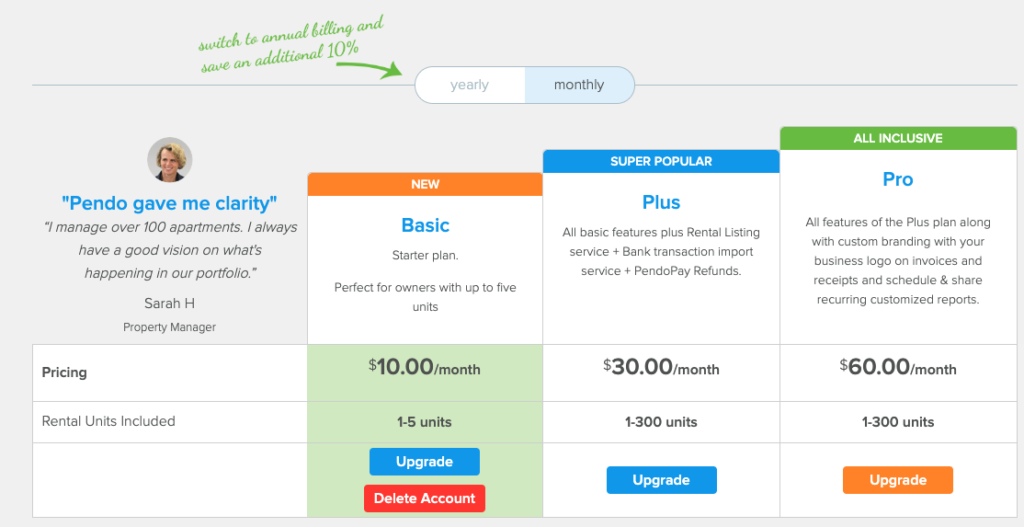Click the Rental Units Included row label
The width and height of the screenshot is (1024, 527).
tap(108, 421)
